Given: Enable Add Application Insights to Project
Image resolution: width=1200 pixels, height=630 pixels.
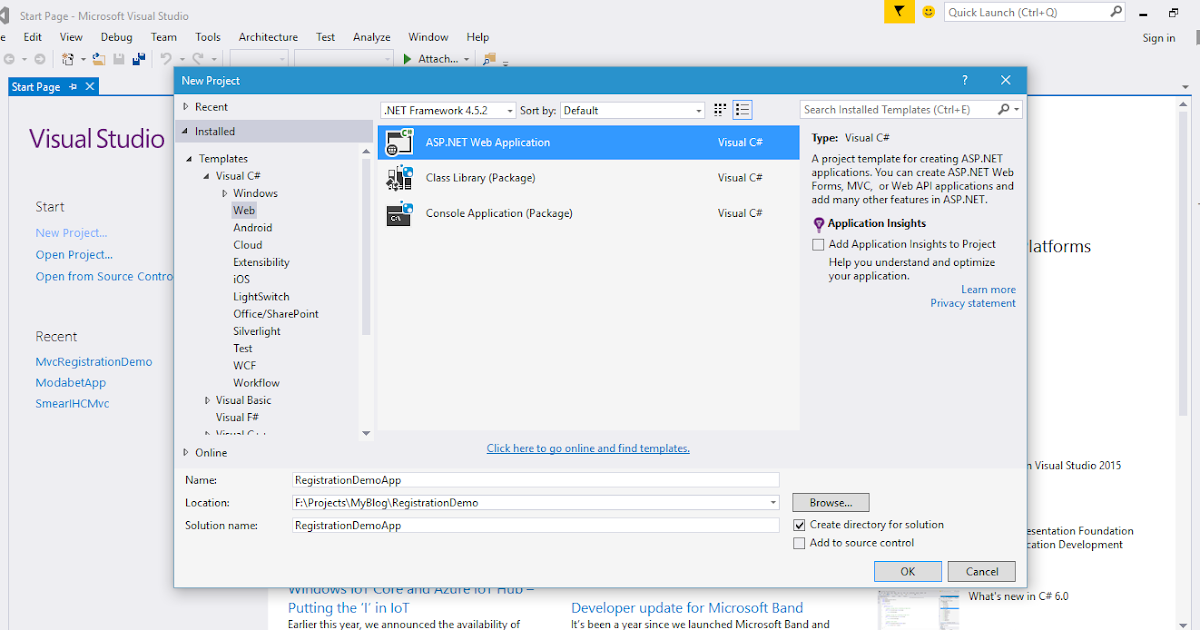Looking at the screenshot, I should [x=819, y=244].
